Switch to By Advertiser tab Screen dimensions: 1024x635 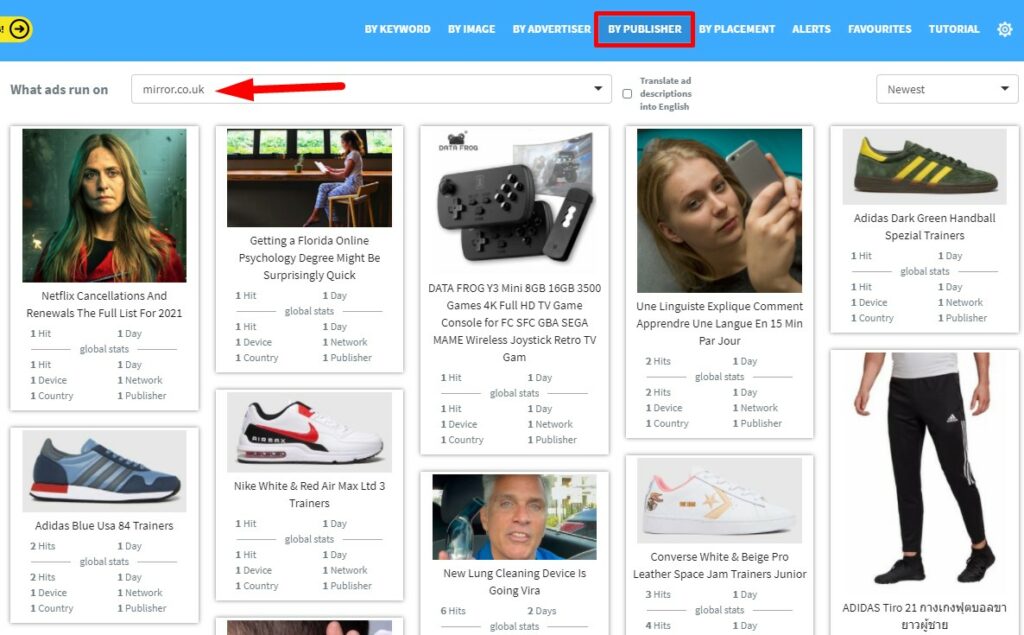551,29
